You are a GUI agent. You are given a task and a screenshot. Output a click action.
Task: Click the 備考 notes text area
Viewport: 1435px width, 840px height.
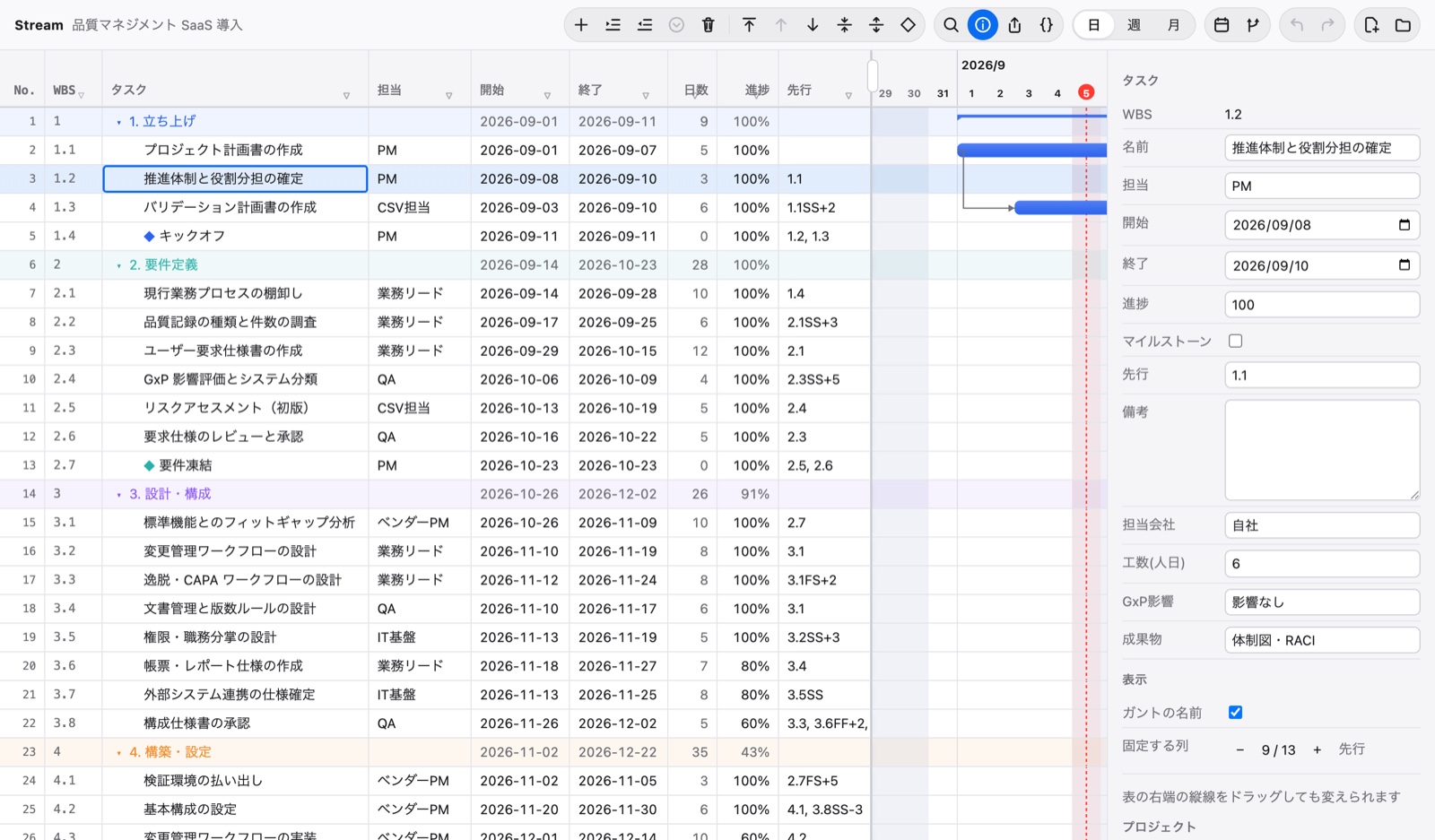pyautogui.click(x=1322, y=450)
